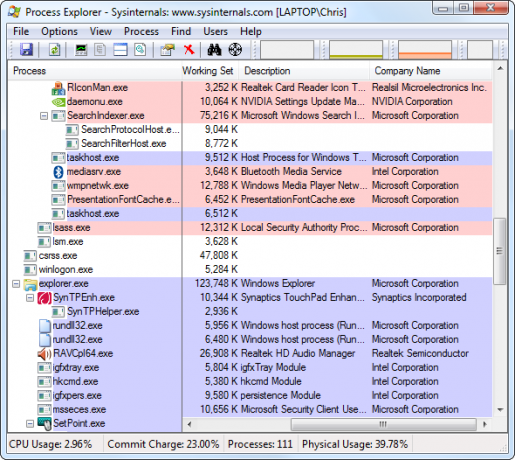
Task: Select the lsass.exe process row
Action: pyautogui.click(x=250, y=228)
